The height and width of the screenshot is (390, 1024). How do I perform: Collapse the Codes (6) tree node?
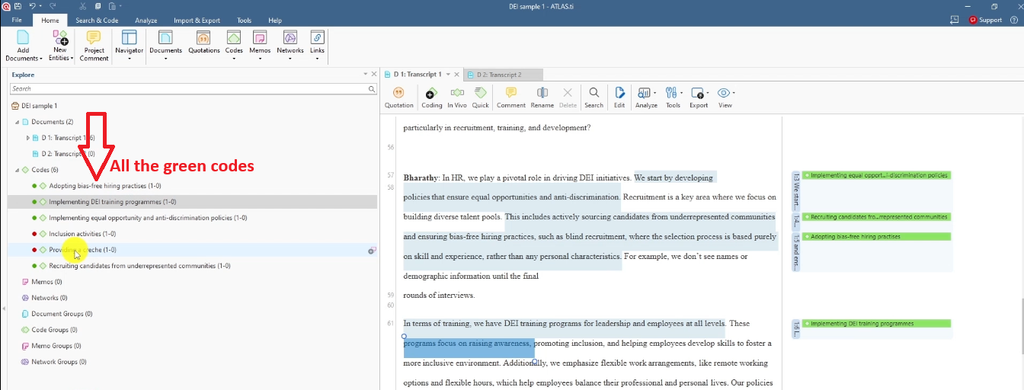[16, 170]
